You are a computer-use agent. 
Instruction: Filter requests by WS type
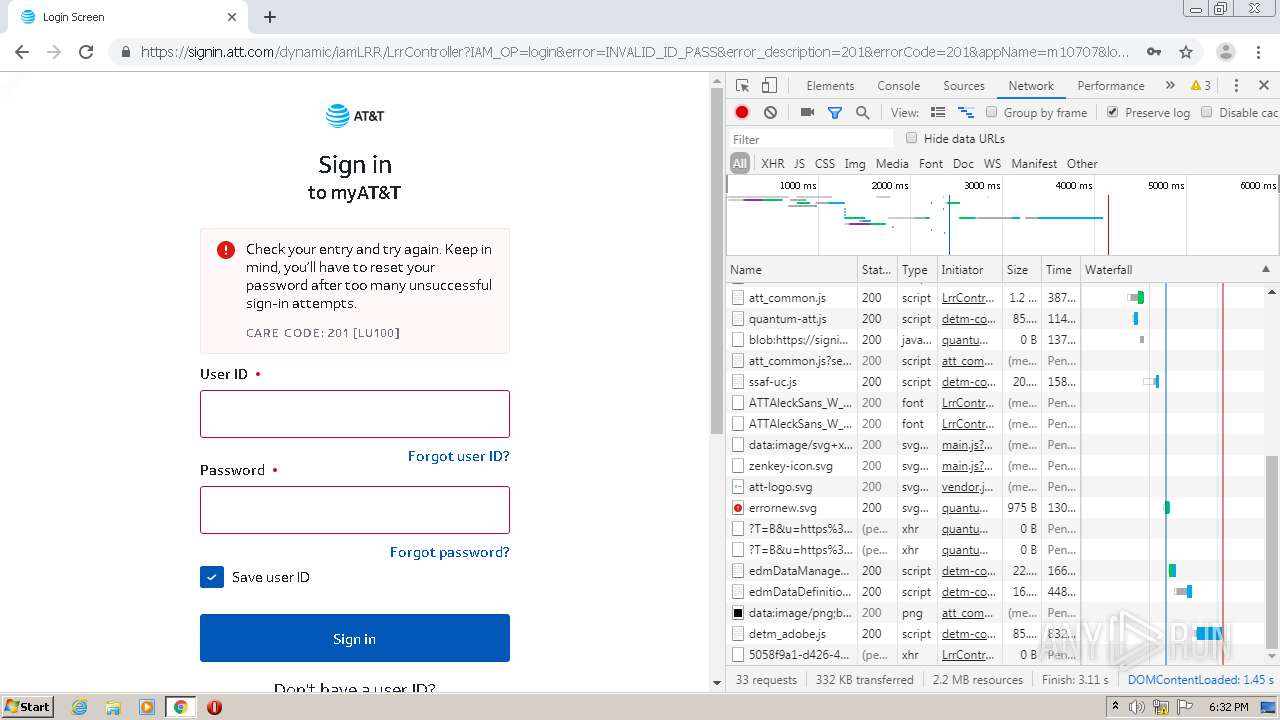point(992,164)
